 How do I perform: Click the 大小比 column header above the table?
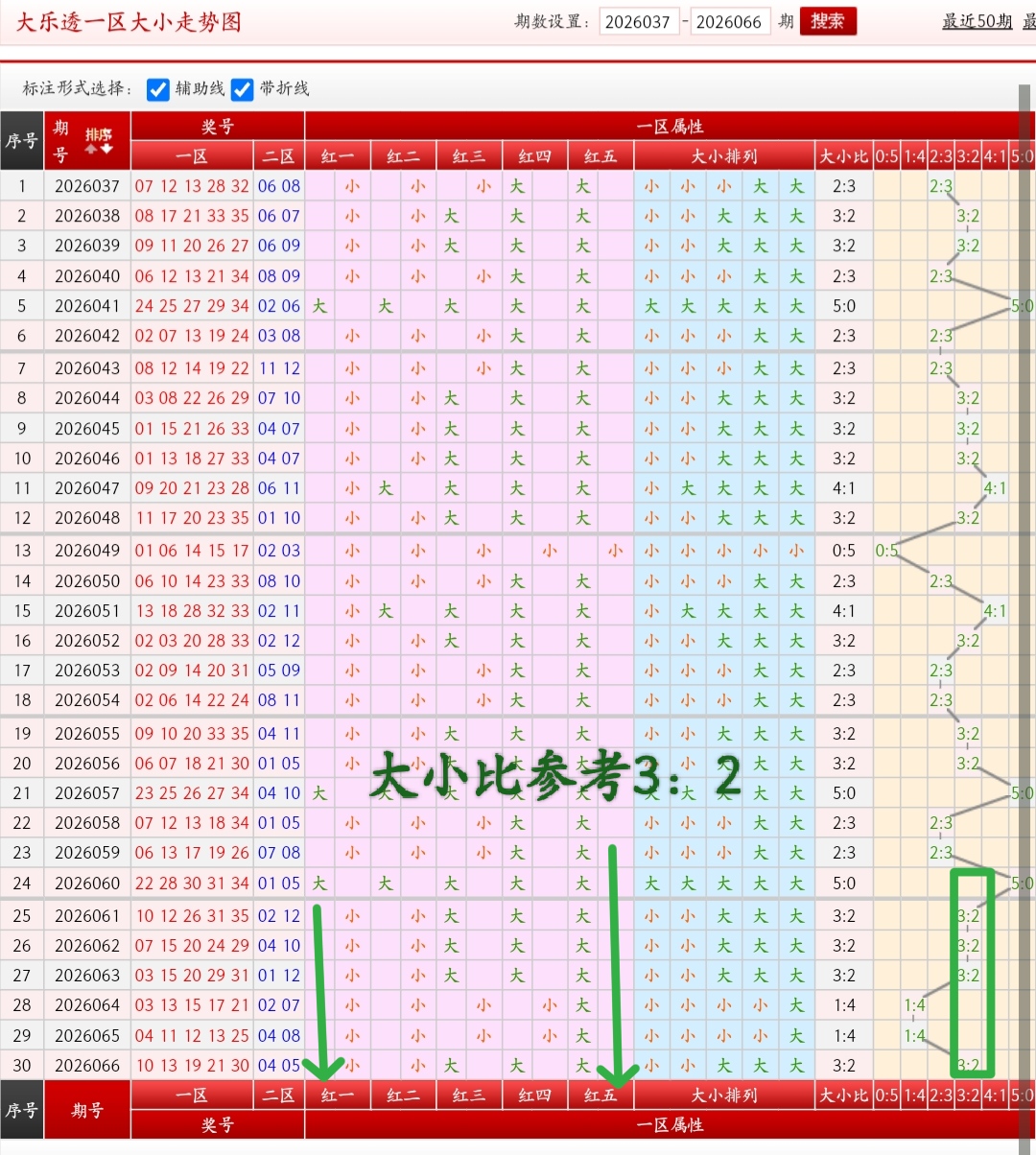pos(844,156)
